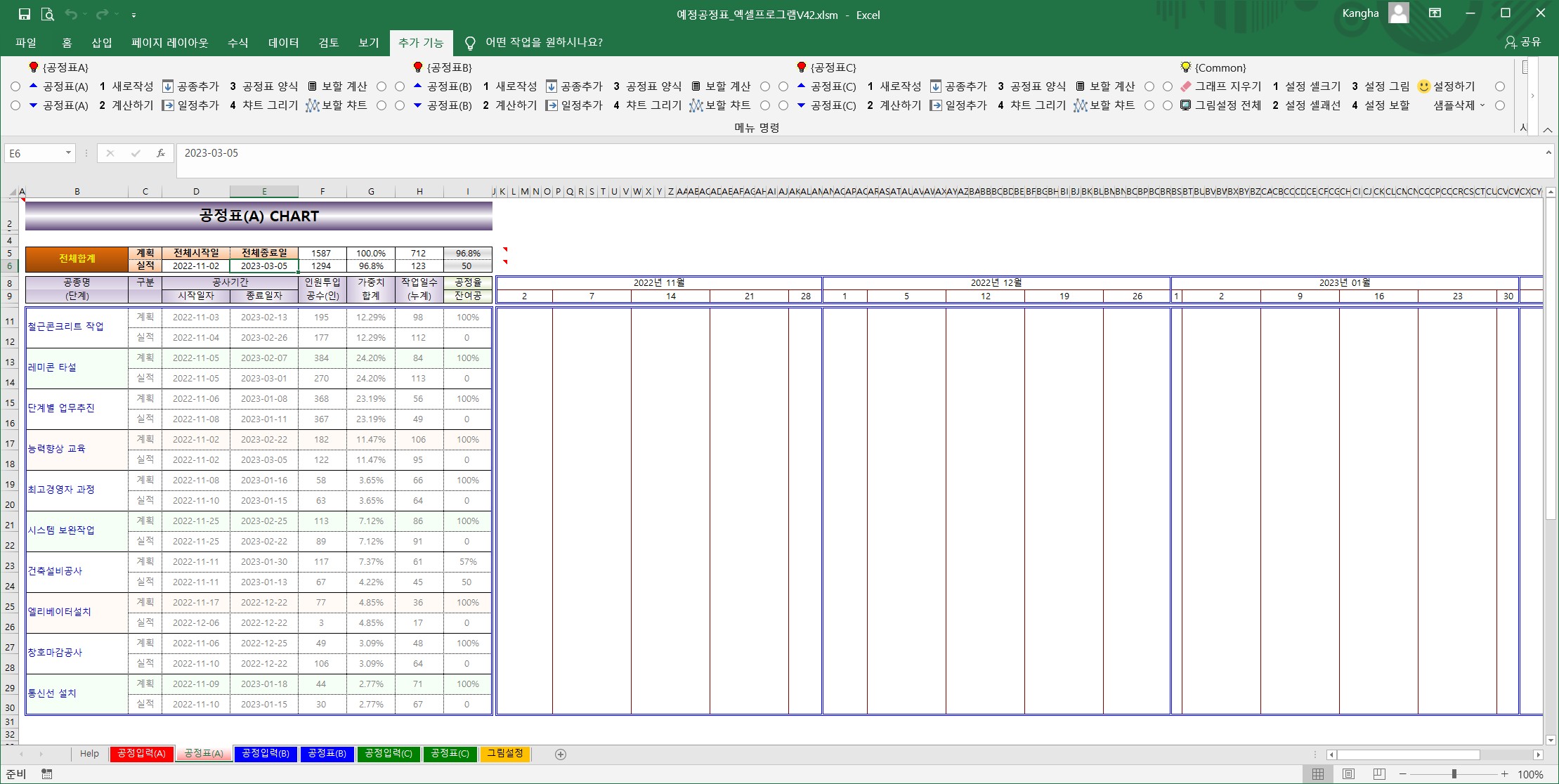
Task: Click the 설정하기 smiley icon
Action: (1423, 86)
